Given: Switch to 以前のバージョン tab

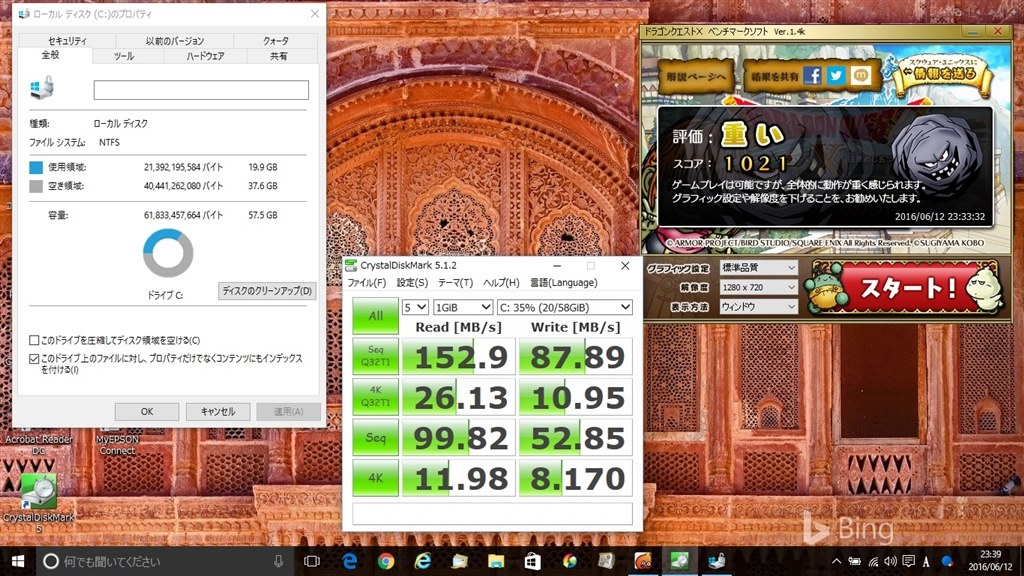Looking at the screenshot, I should 174,40.
